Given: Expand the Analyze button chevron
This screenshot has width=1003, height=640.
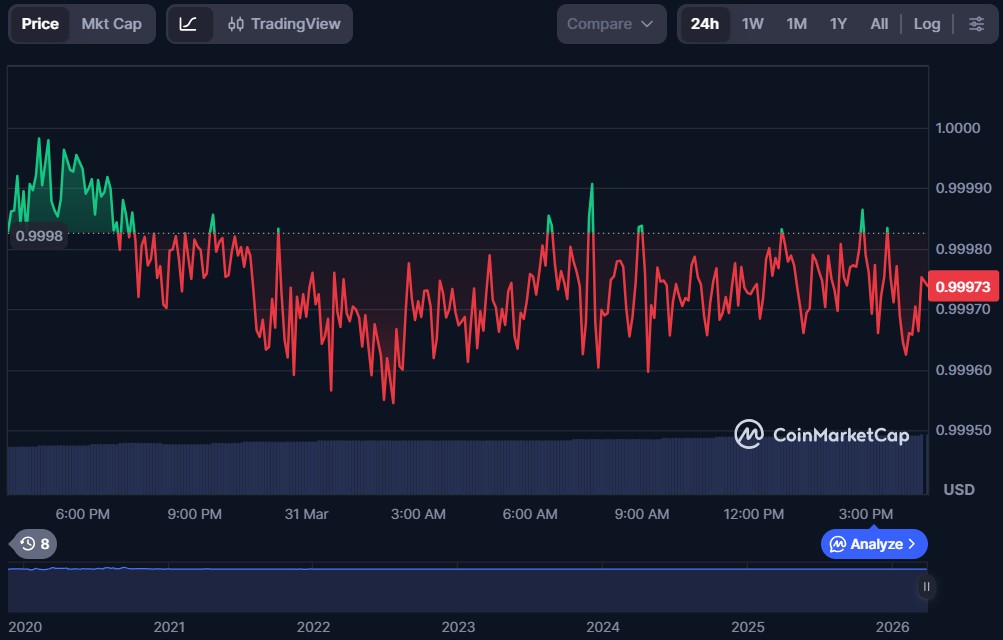Looking at the screenshot, I should coord(912,544).
